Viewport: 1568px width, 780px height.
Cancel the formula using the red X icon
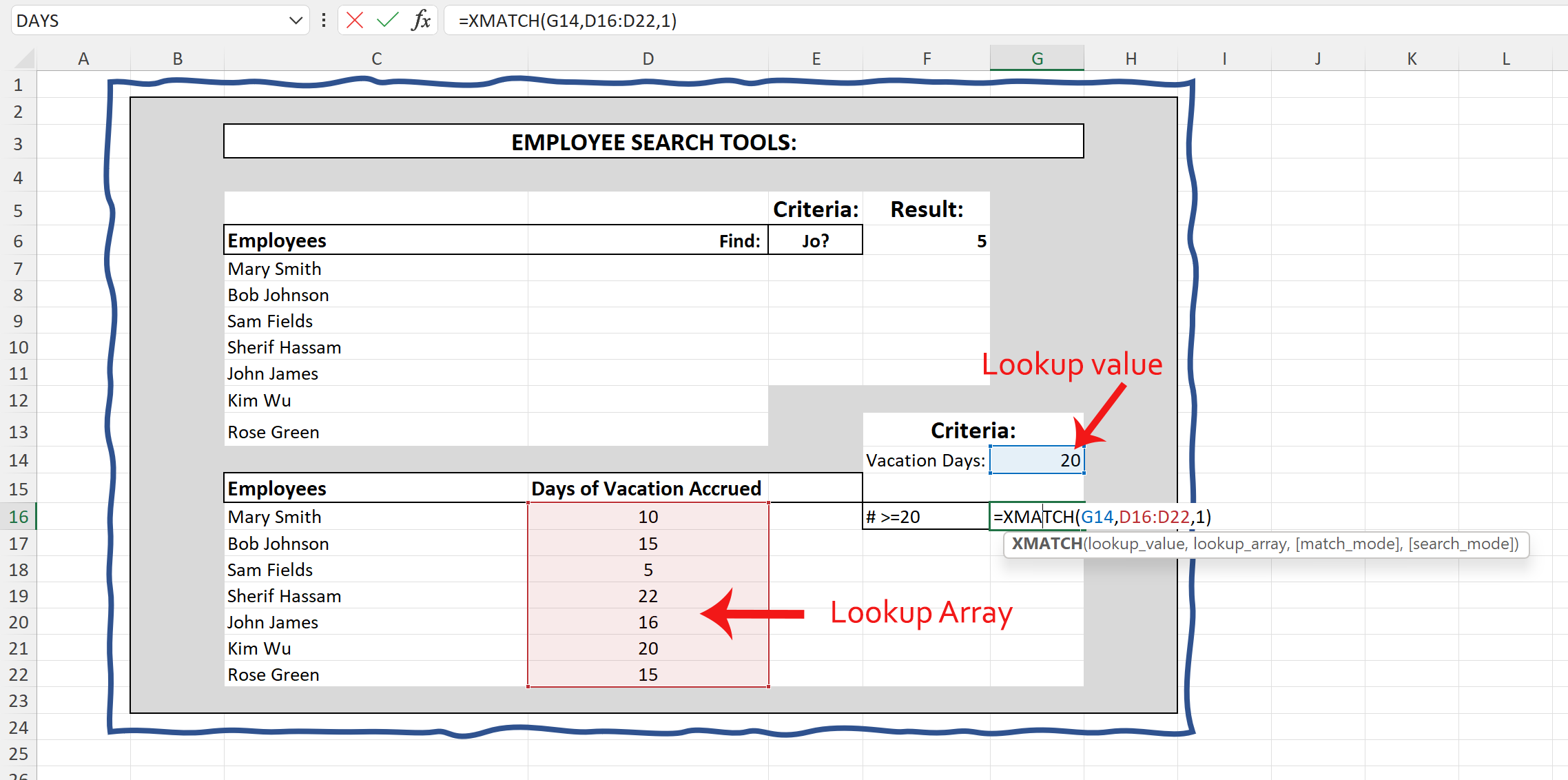click(x=353, y=20)
